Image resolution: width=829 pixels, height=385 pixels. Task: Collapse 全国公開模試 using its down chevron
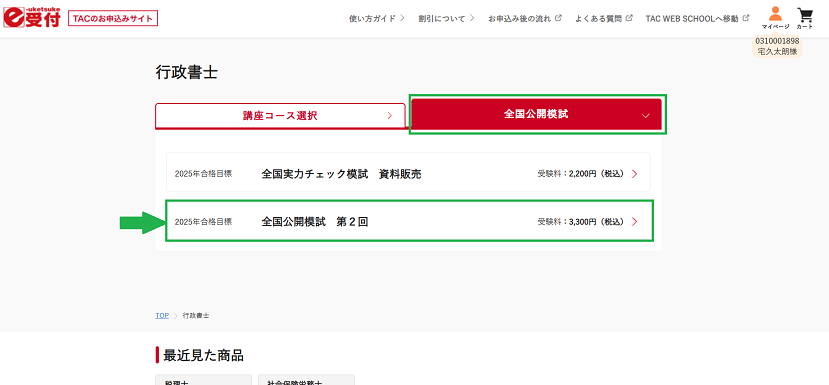click(x=645, y=116)
